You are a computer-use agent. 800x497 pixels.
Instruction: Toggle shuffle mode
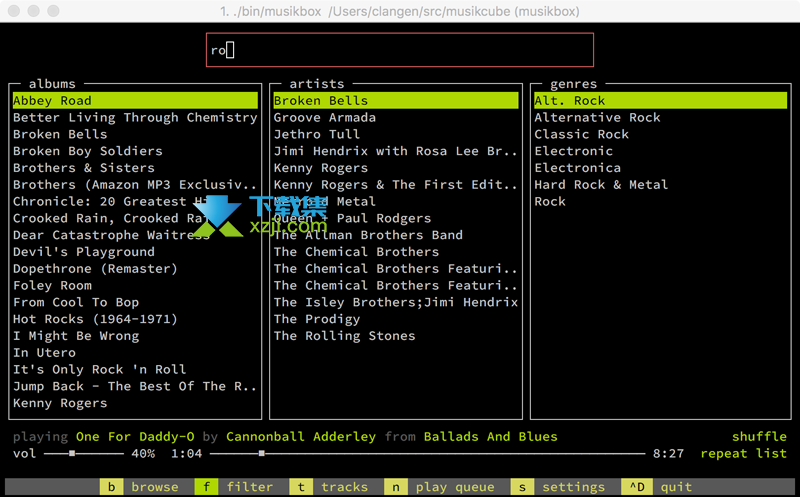pyautogui.click(x=759, y=437)
